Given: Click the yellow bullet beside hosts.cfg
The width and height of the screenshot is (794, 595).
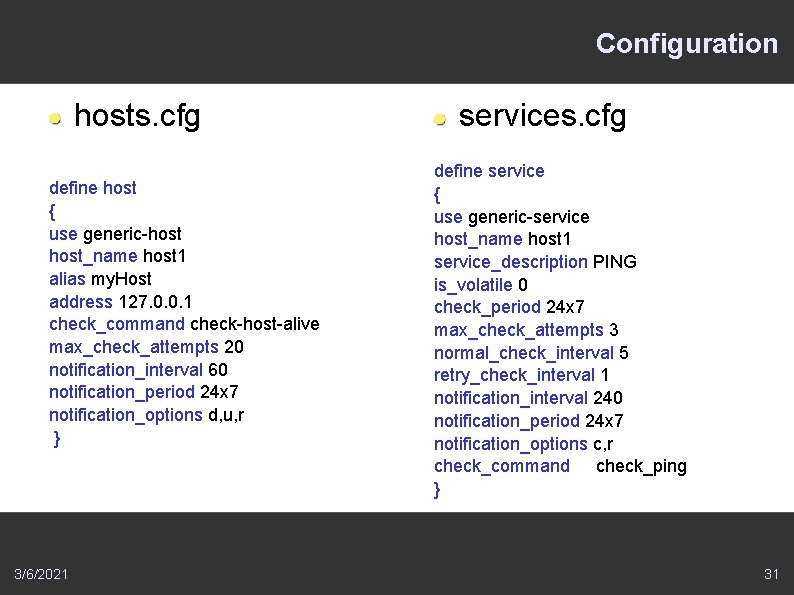Looking at the screenshot, I should 56,119.
